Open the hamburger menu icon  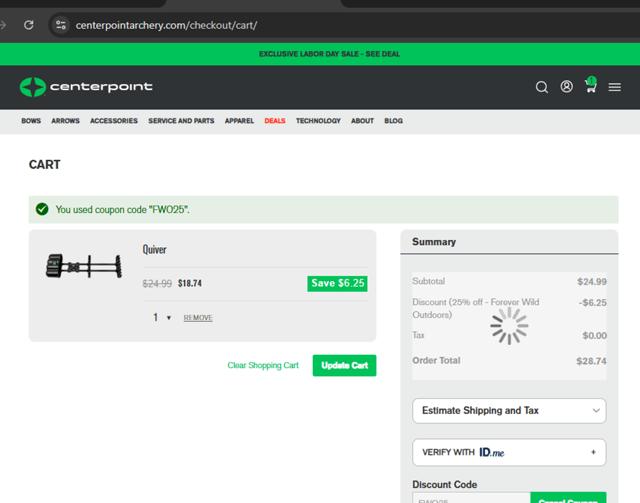point(615,87)
